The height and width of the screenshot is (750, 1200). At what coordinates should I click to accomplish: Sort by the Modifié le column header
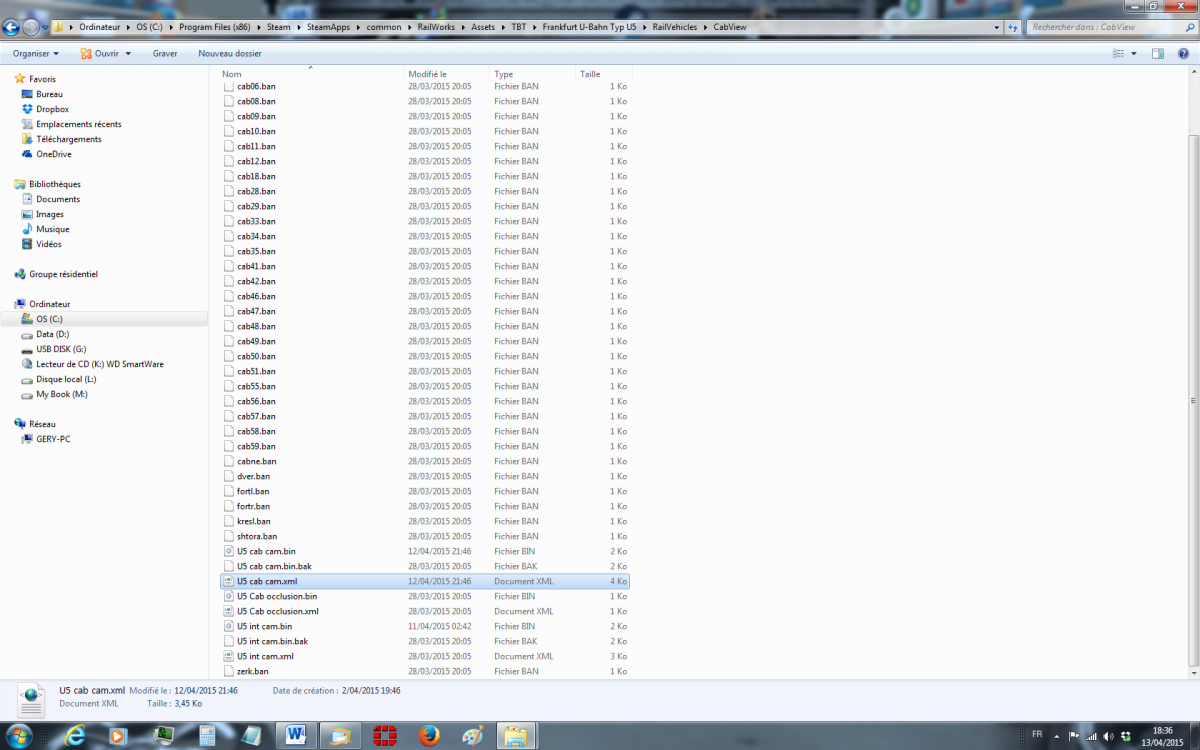tap(447, 74)
